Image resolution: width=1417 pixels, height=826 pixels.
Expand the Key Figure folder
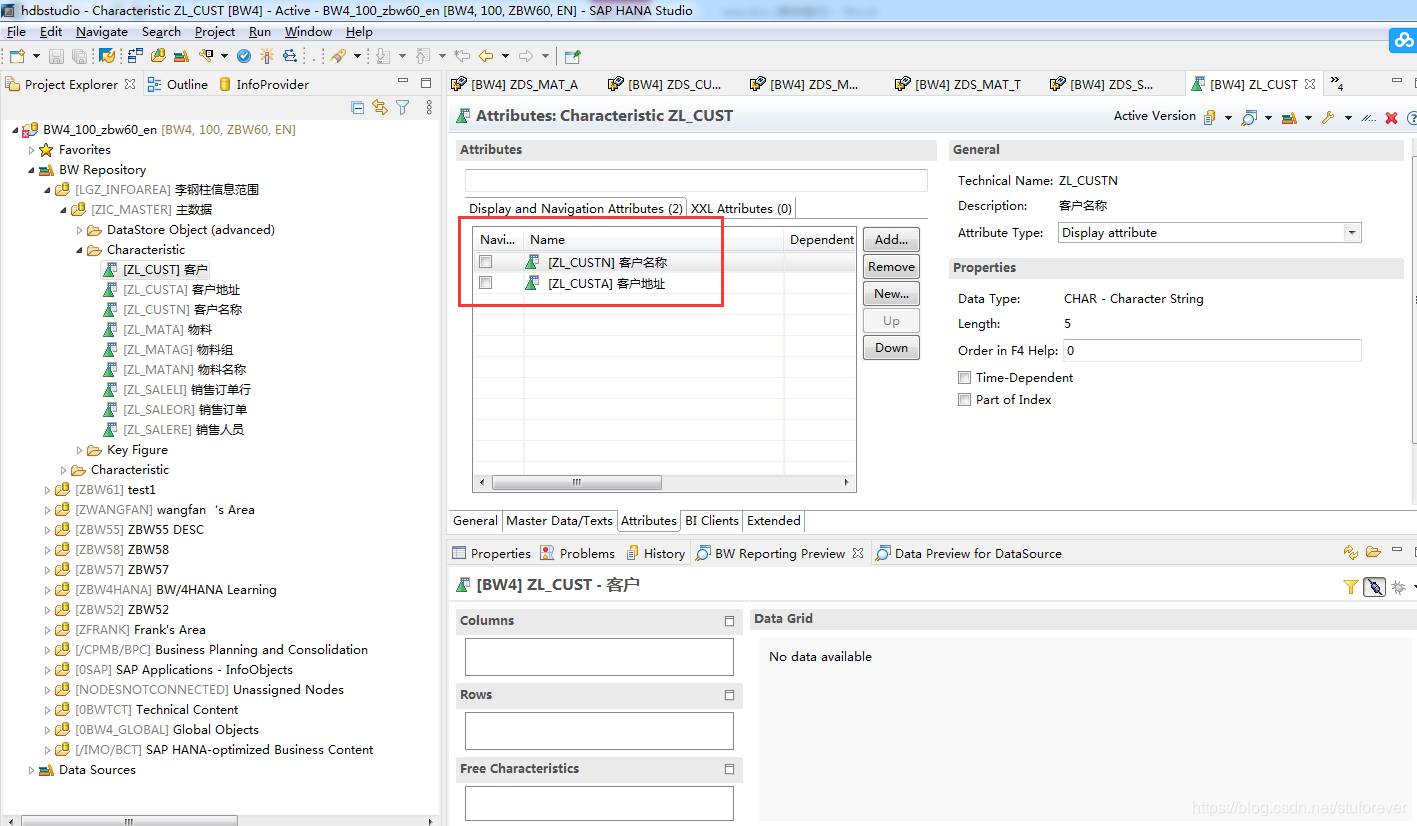(x=79, y=450)
